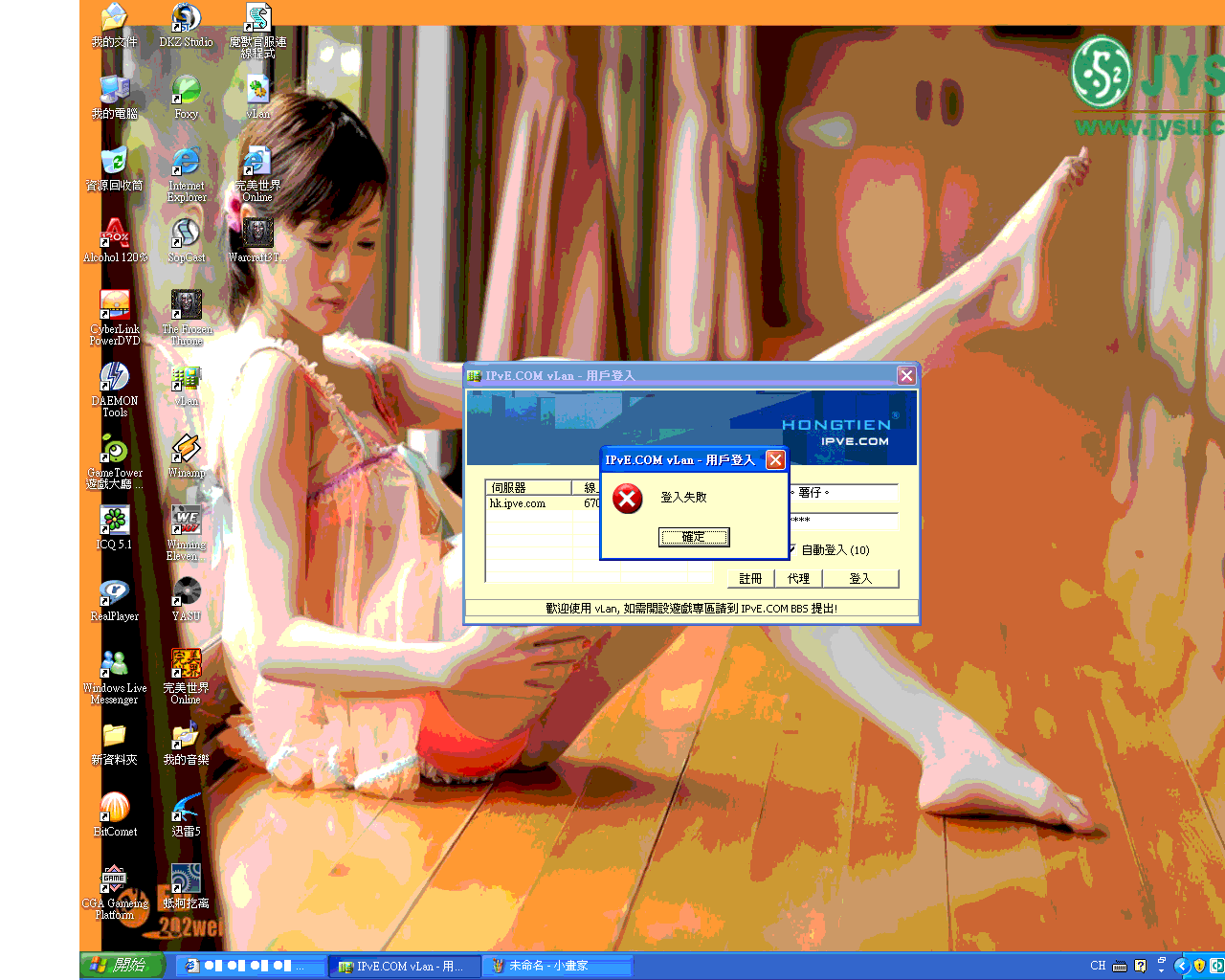Open RealPlayer from the desktop

(114, 593)
